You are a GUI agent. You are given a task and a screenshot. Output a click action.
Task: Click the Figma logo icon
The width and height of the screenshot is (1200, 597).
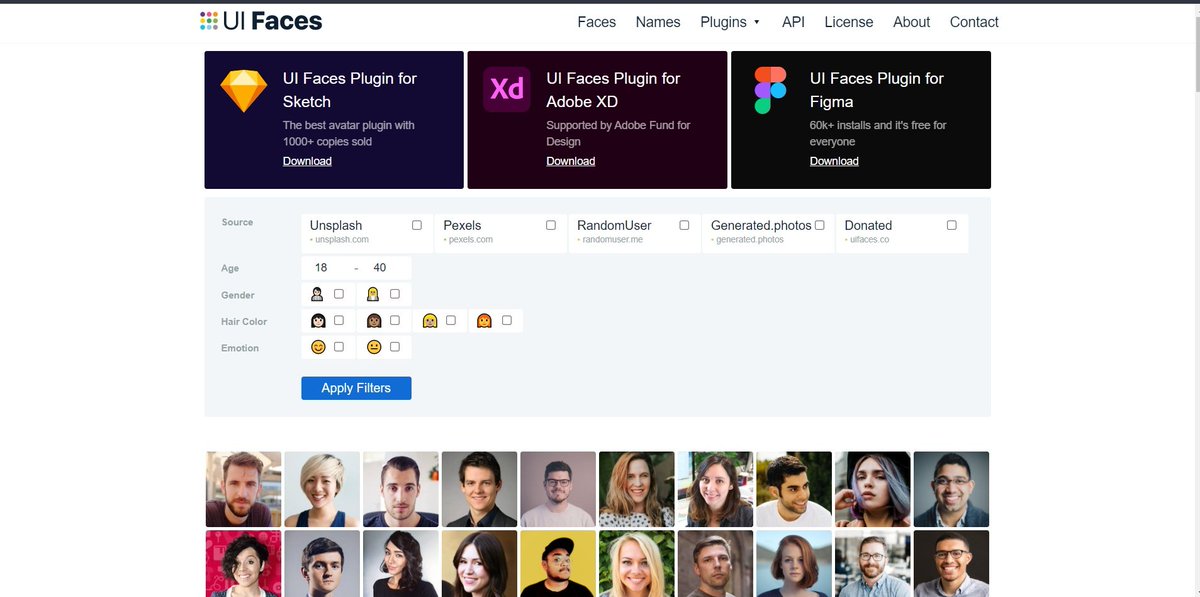pyautogui.click(x=770, y=90)
